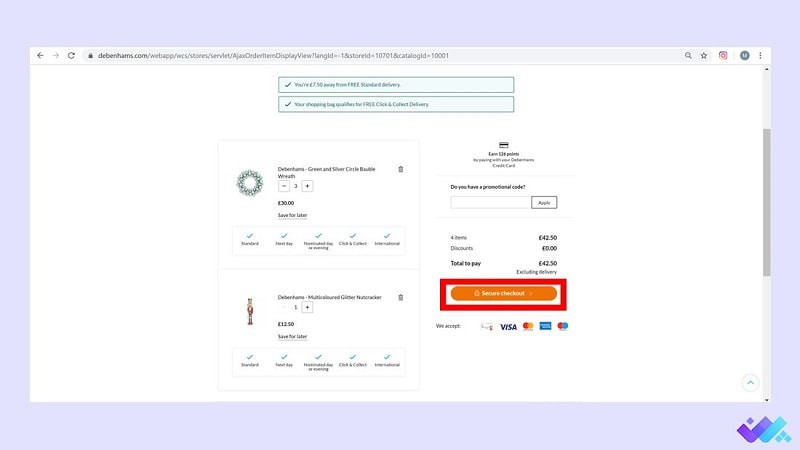Click the Secure checkout button
Screen dimensions: 800x450
tap(504, 293)
